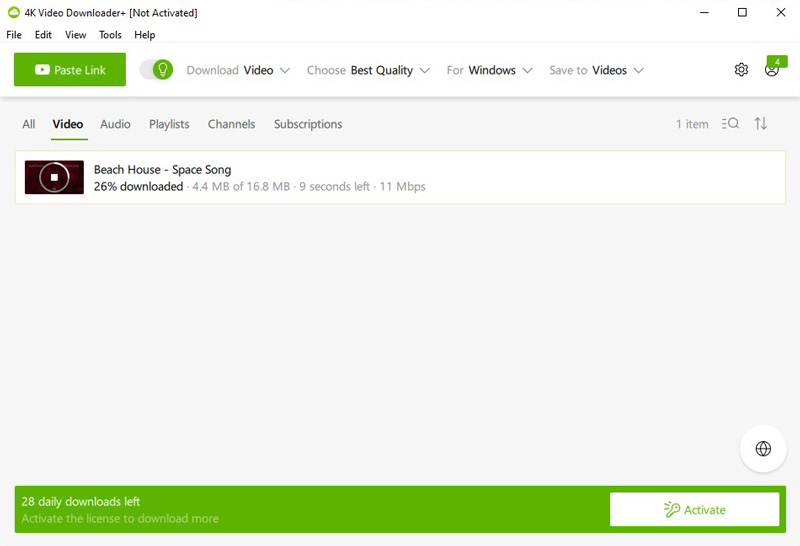Open the account profile icon
800x546 pixels.
pos(771,70)
